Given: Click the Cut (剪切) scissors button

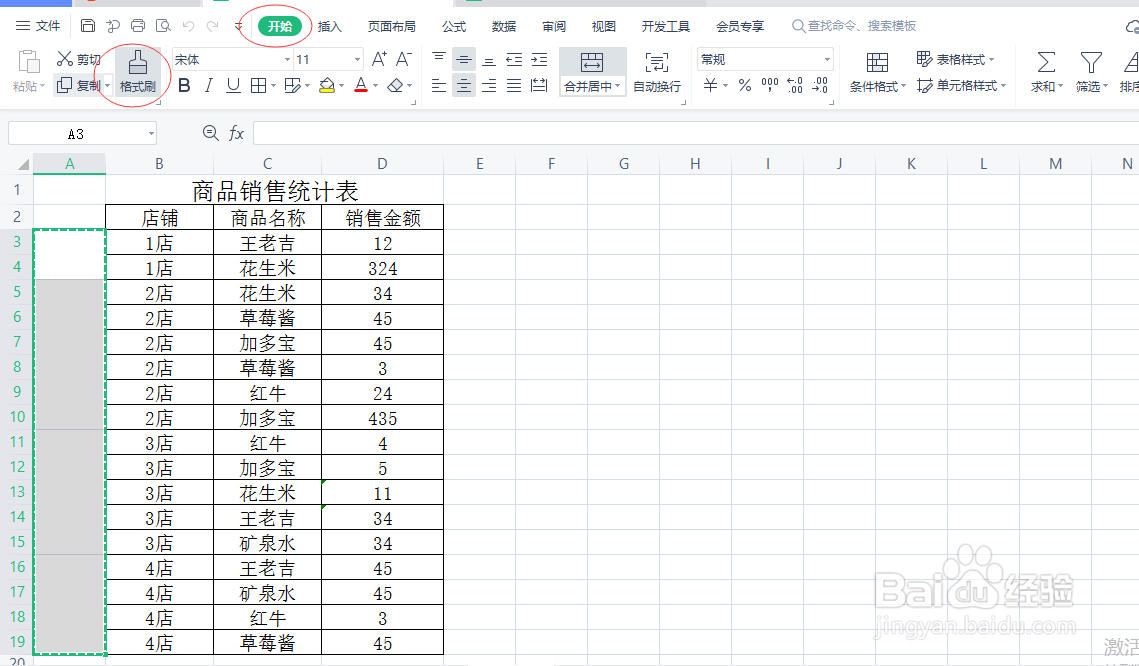Looking at the screenshot, I should [x=78, y=60].
